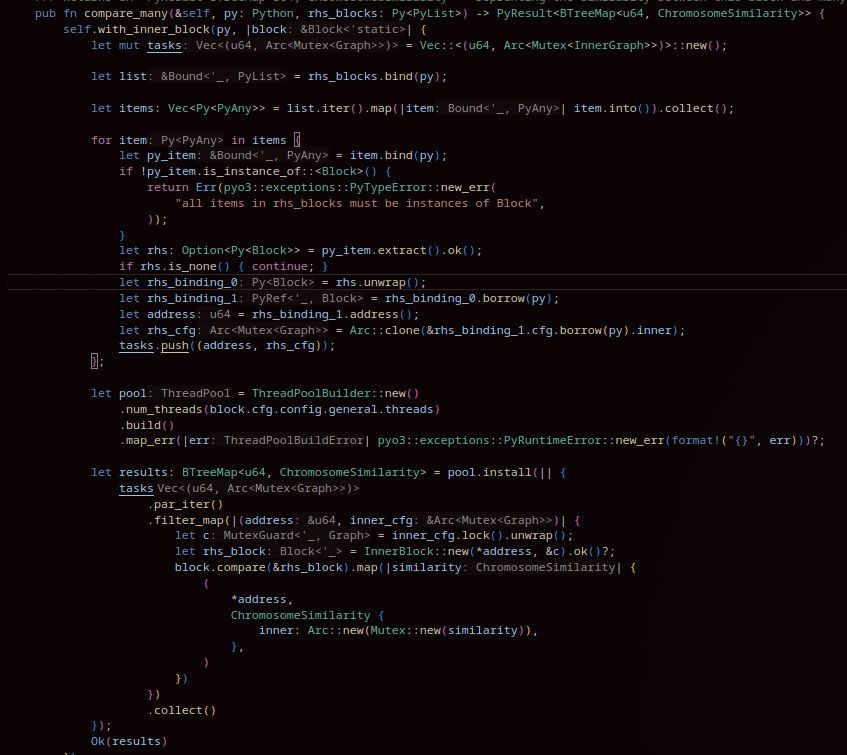Click the address() method call
Image resolution: width=847 pixels, height=755 pixels.
tap(381, 314)
